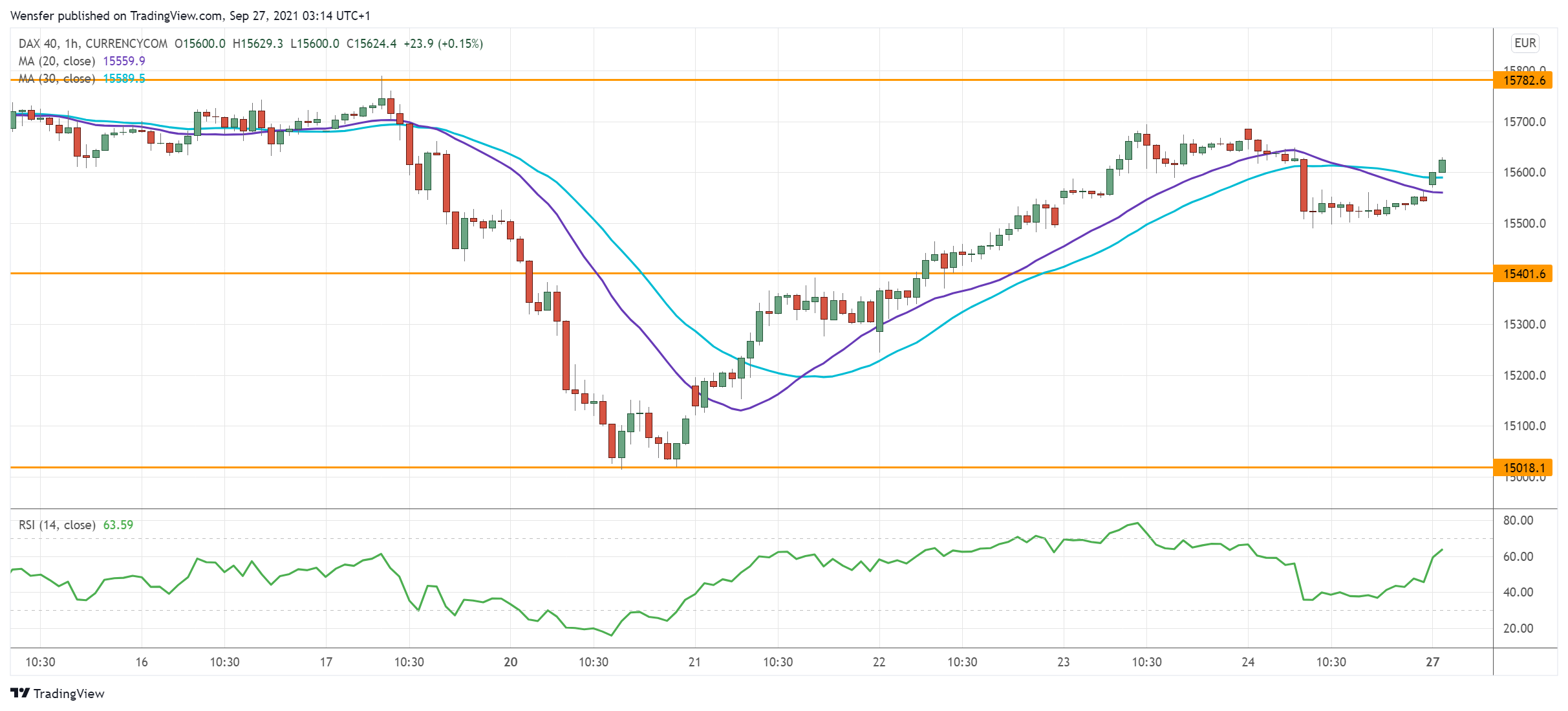Image resolution: width=1568 pixels, height=711 pixels.
Task: Click the purple MA value 15559.9
Action: [x=124, y=61]
